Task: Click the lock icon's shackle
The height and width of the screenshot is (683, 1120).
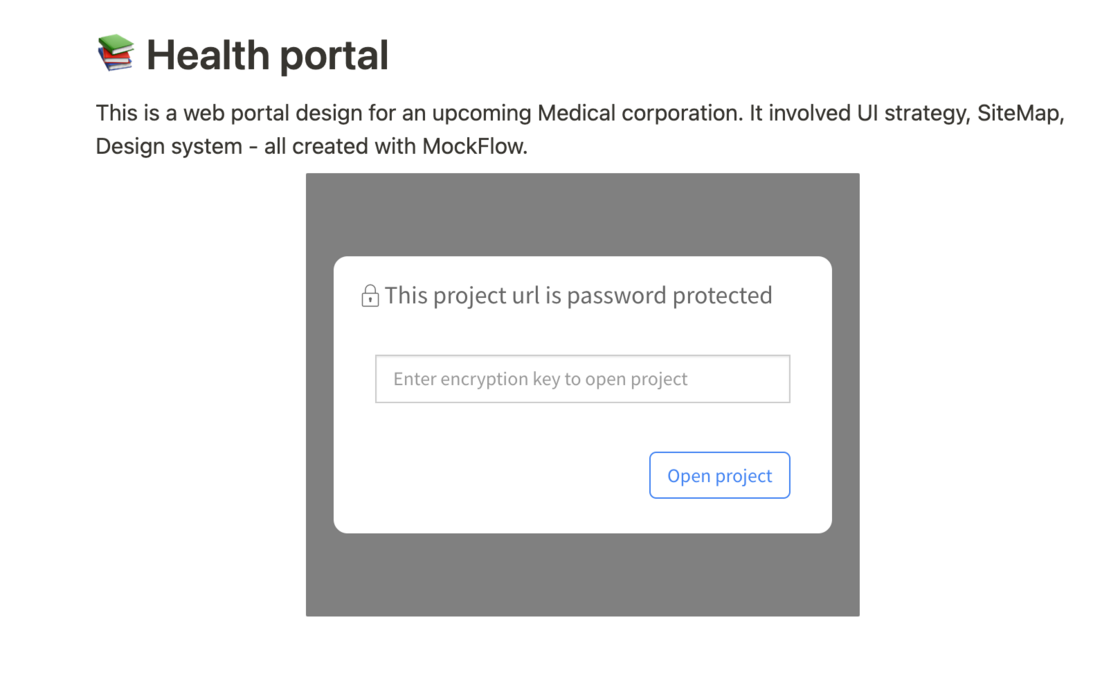Action: (368, 288)
